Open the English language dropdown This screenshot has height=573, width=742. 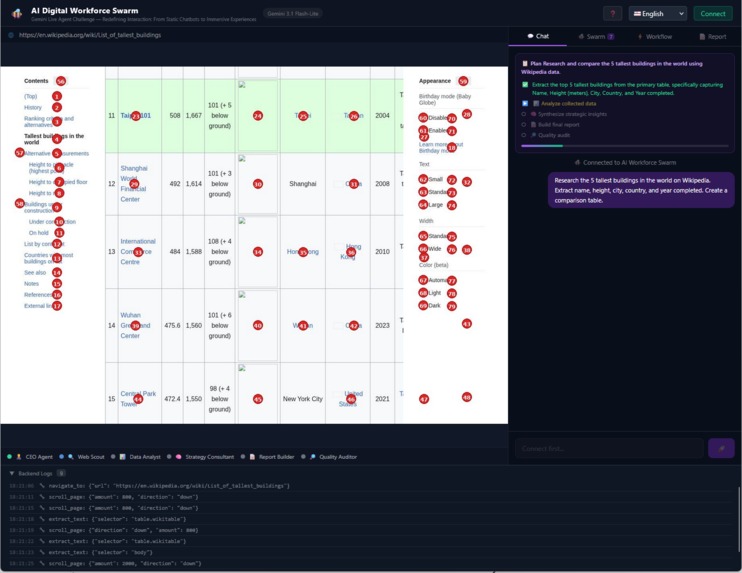658,14
